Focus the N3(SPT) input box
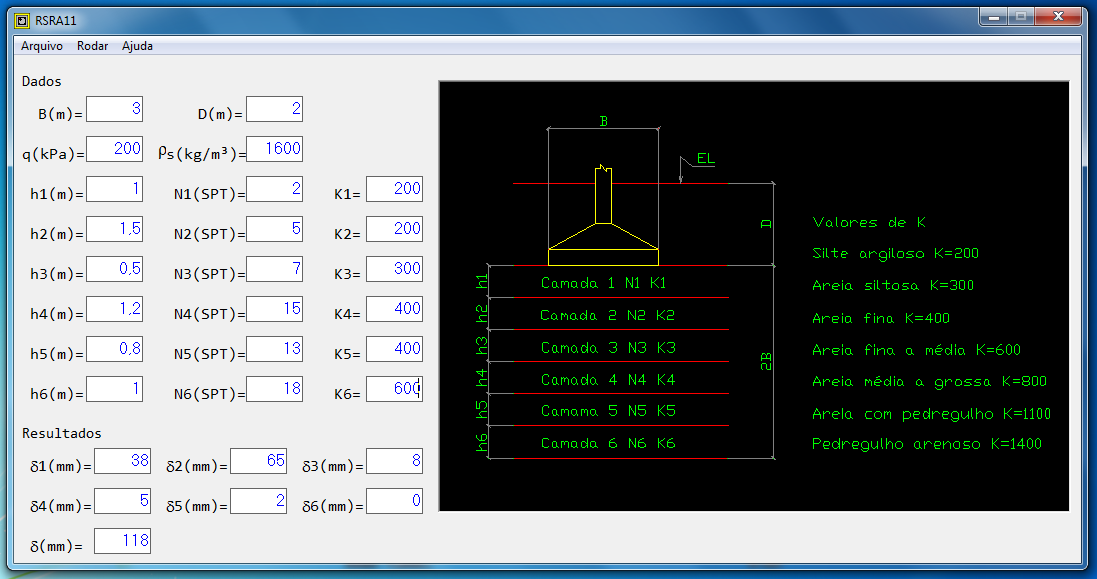Image resolution: width=1097 pixels, height=579 pixels. 274,269
